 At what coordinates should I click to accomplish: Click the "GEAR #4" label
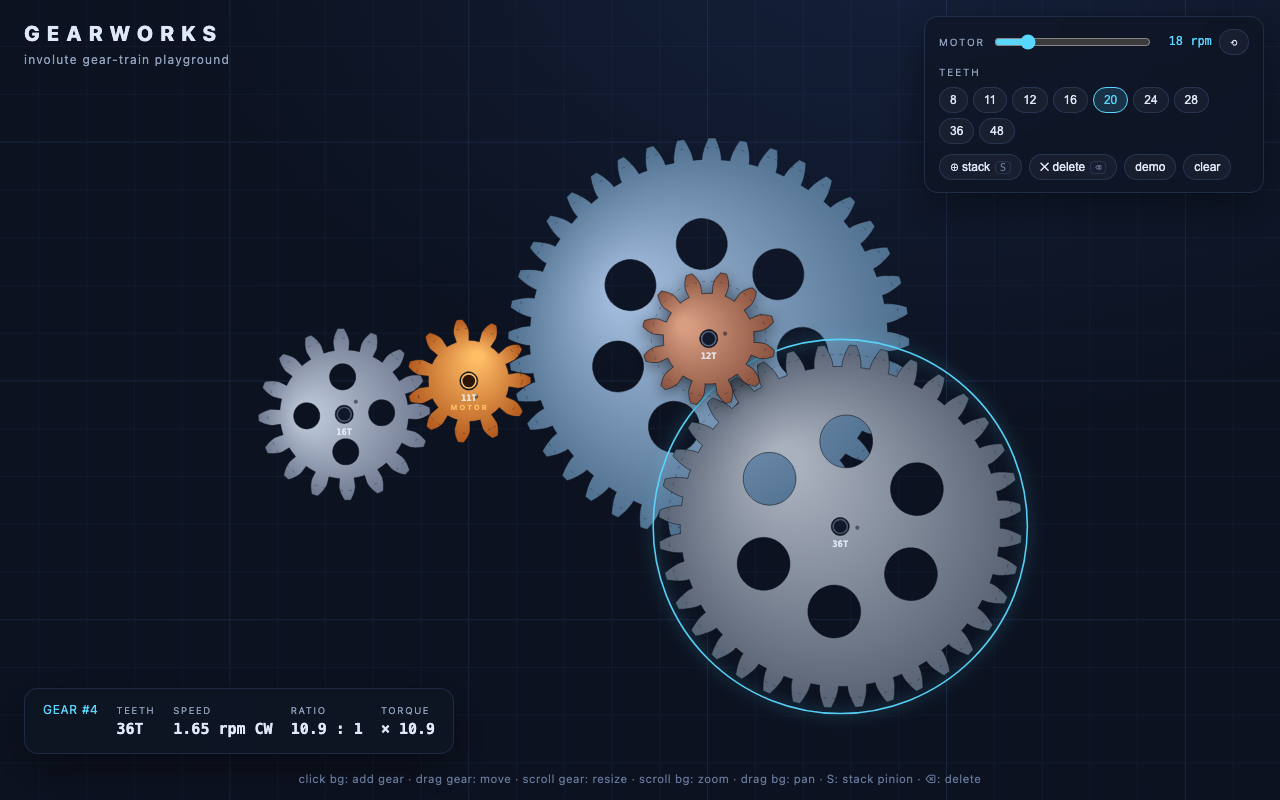pyautogui.click(x=70, y=710)
